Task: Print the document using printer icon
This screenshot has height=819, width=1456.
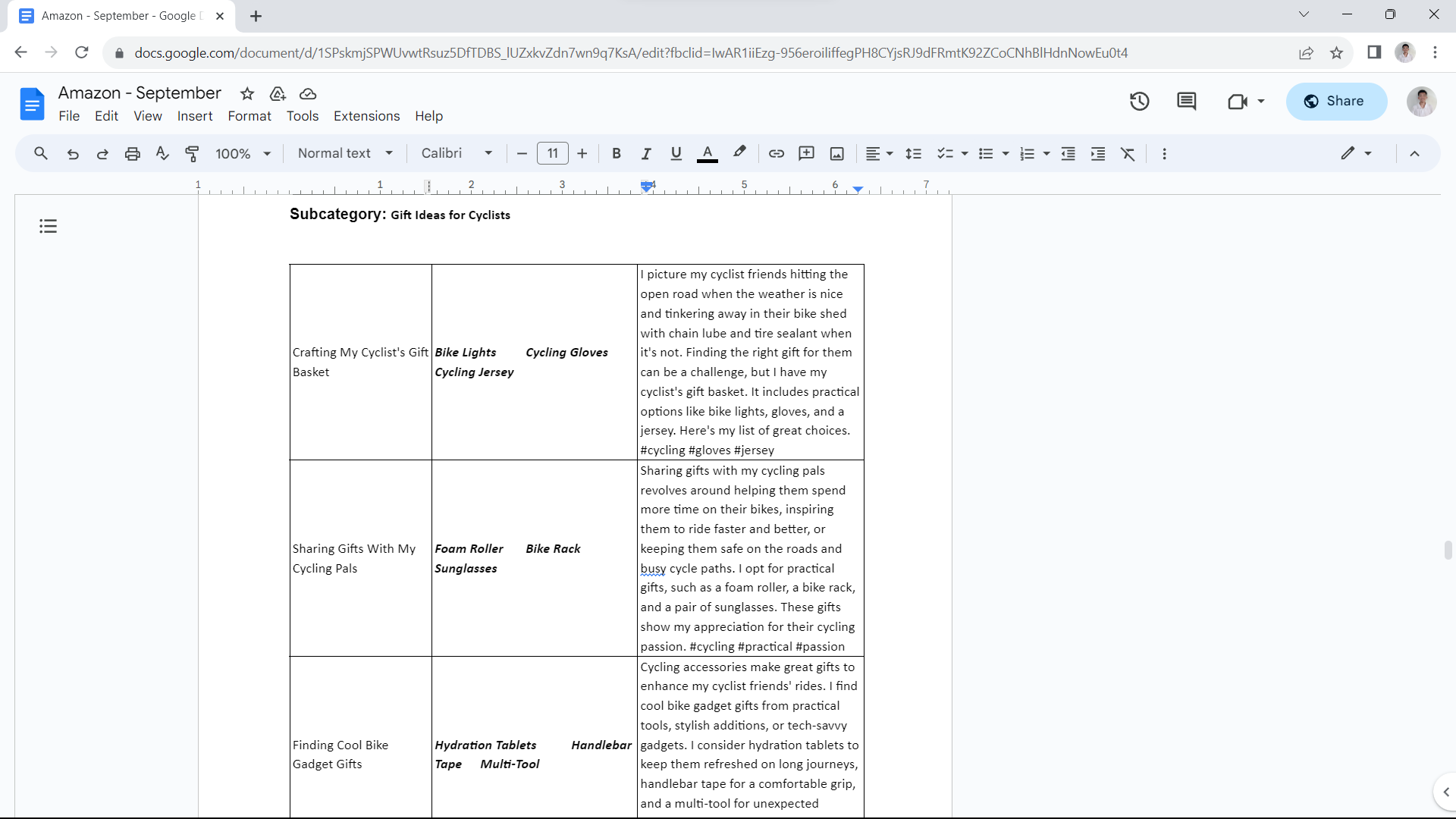Action: pos(133,153)
